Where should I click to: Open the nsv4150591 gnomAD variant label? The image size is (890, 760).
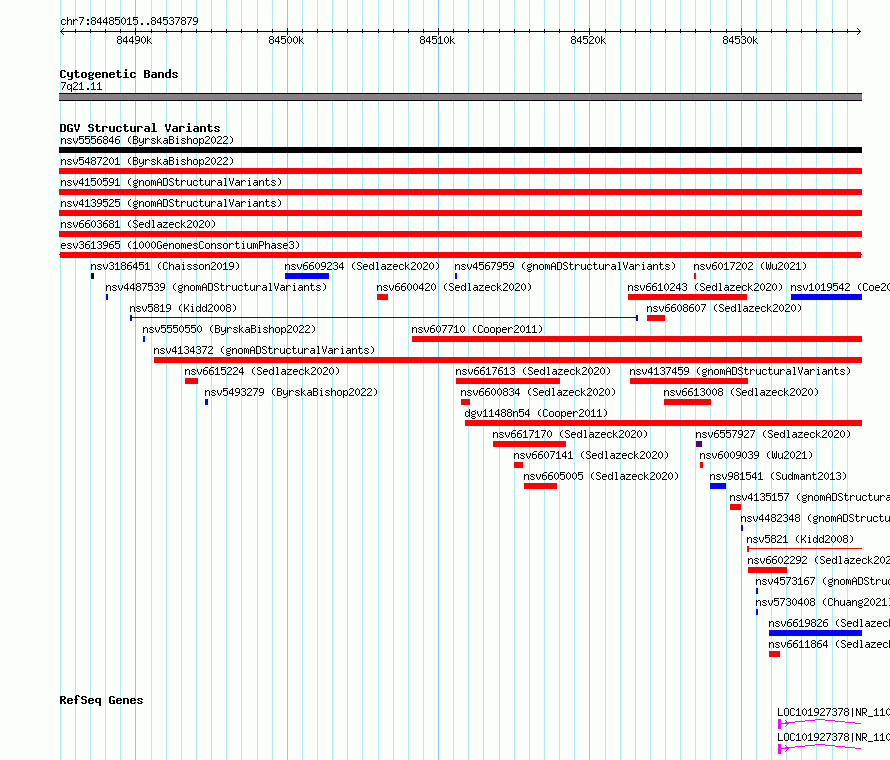171,182
